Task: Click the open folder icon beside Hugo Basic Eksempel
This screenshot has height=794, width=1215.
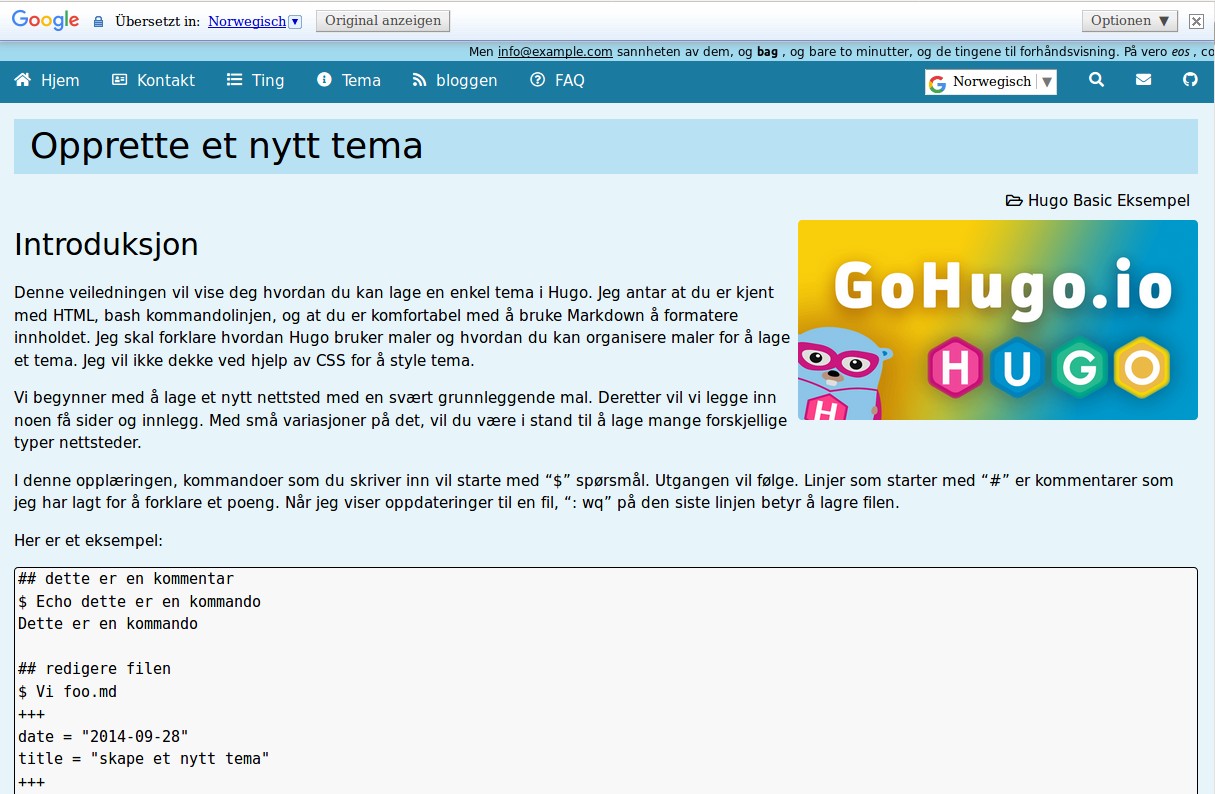Action: pos(1014,201)
